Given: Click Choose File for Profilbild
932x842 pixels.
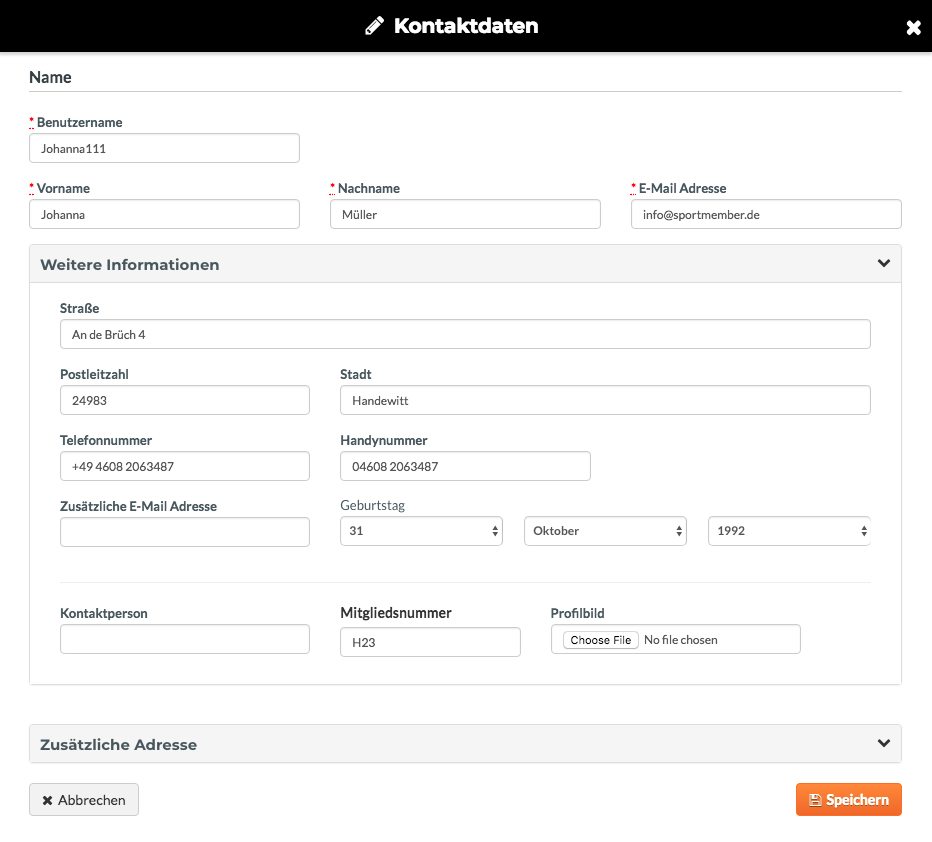Looking at the screenshot, I should (600, 640).
